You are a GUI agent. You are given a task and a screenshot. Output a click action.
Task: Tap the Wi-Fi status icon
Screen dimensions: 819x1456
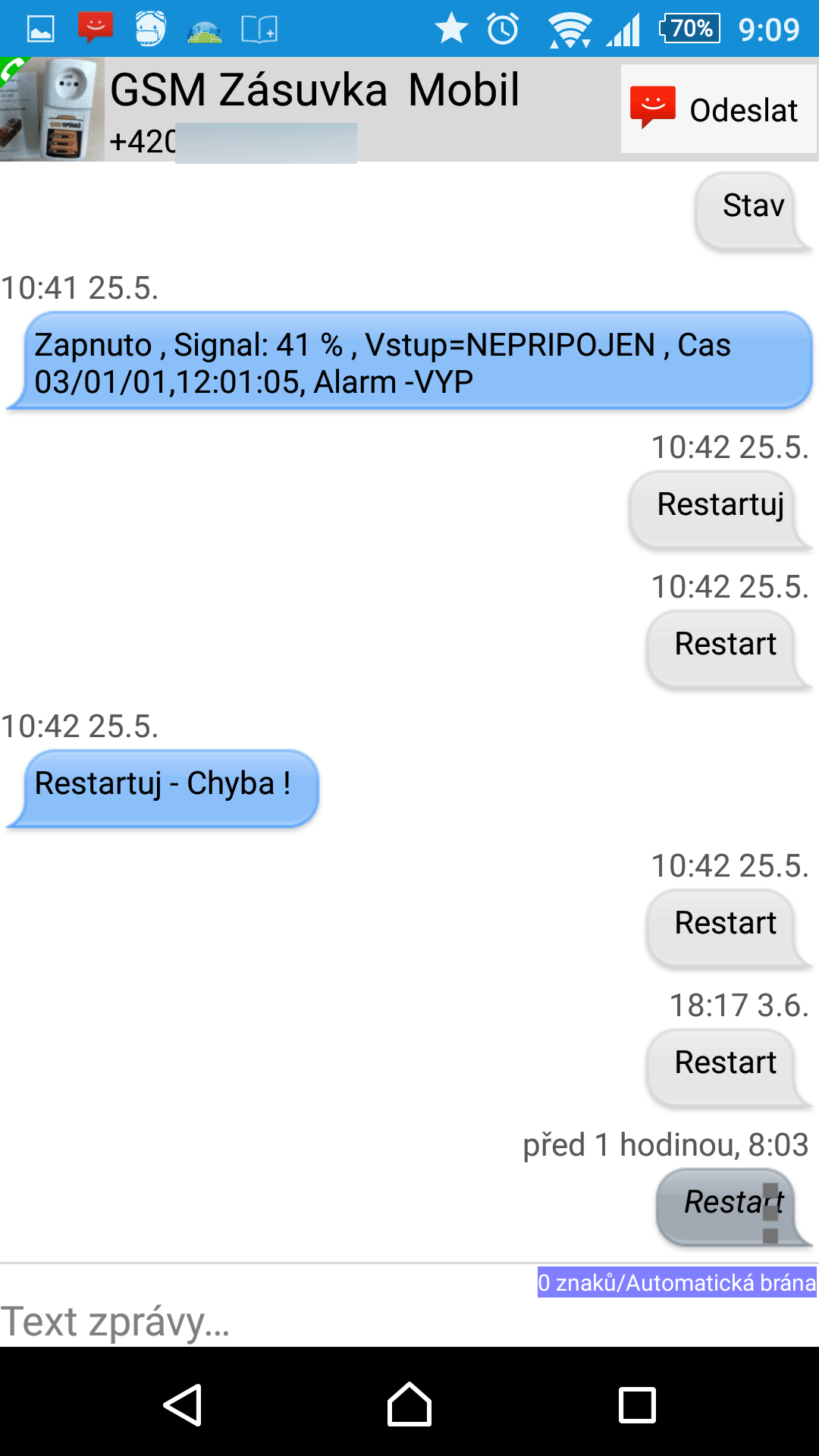tap(570, 30)
